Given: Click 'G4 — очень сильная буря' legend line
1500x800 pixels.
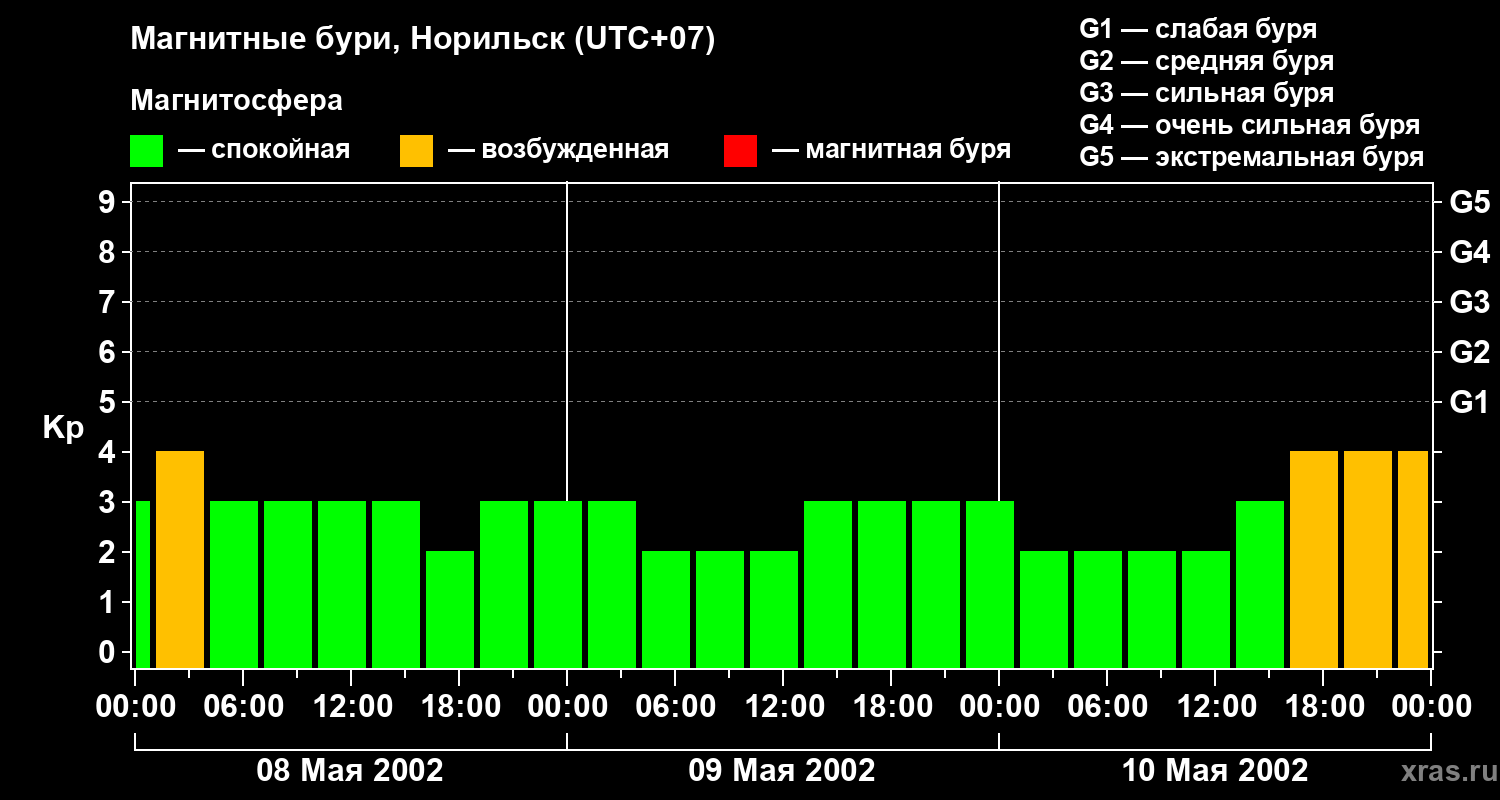Looking at the screenshot, I should (x=1249, y=125).
